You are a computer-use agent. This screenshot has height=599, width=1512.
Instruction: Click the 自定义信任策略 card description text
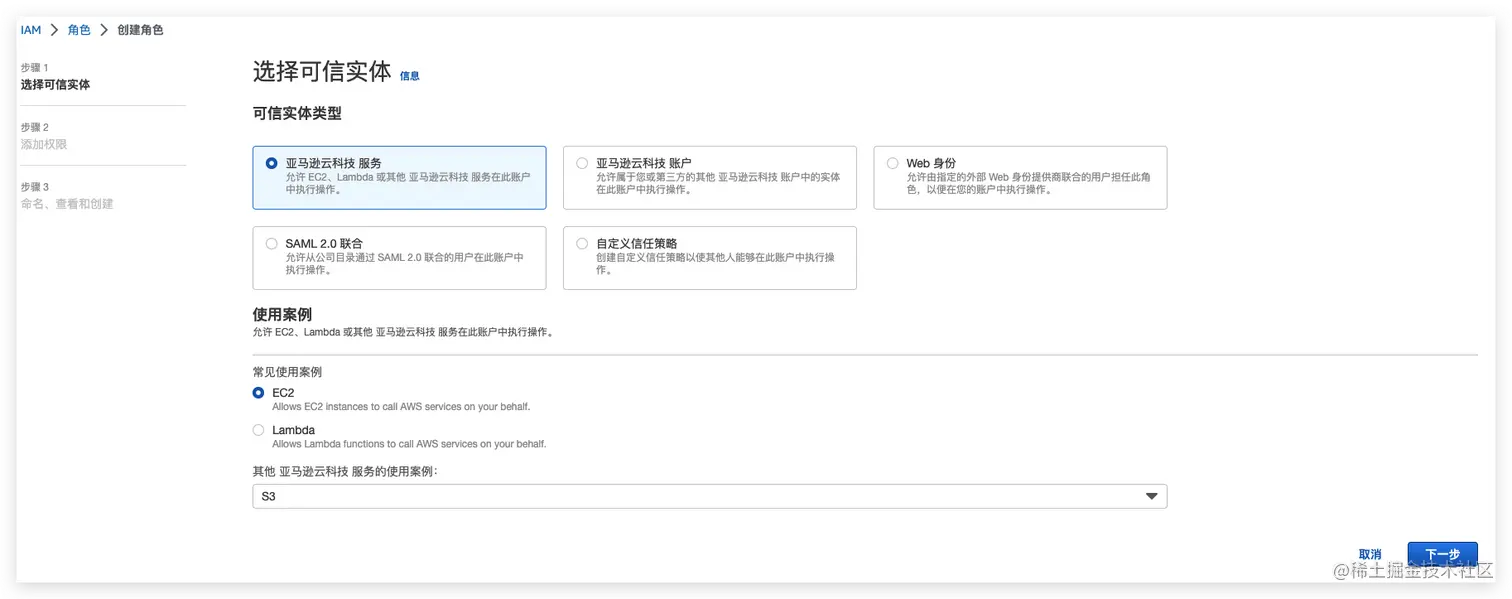point(715,263)
